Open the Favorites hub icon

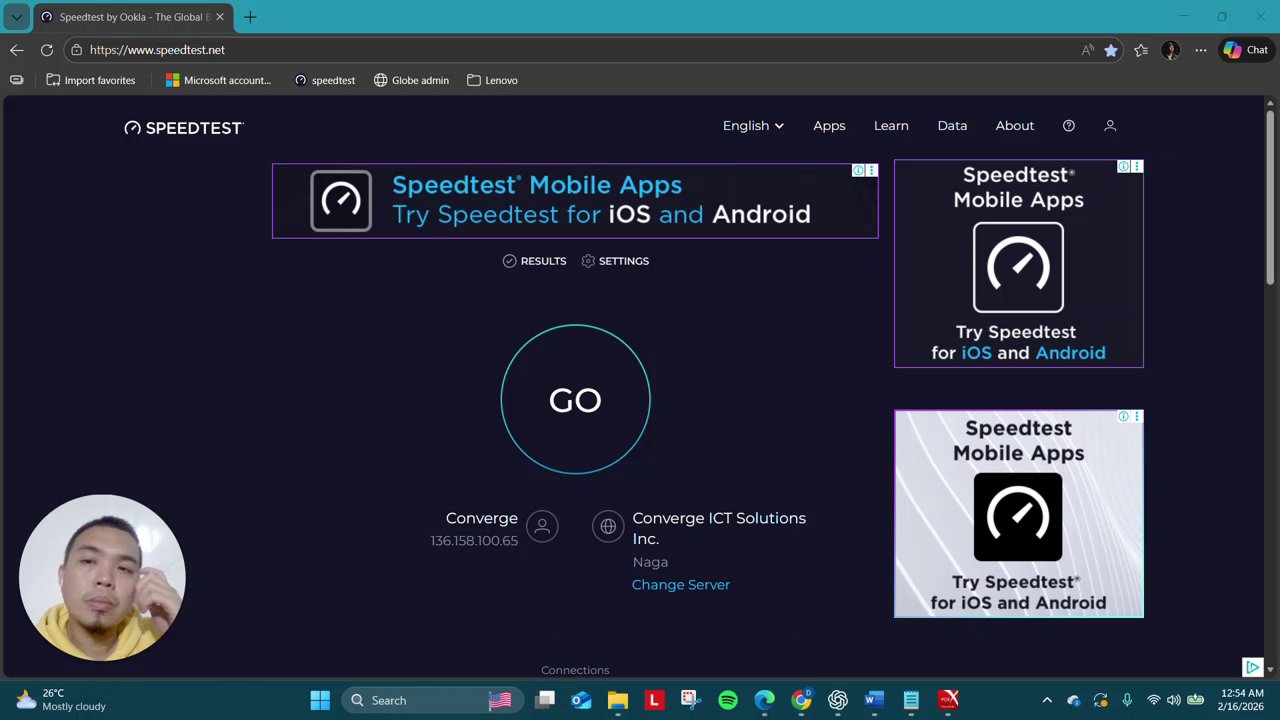tap(1141, 50)
